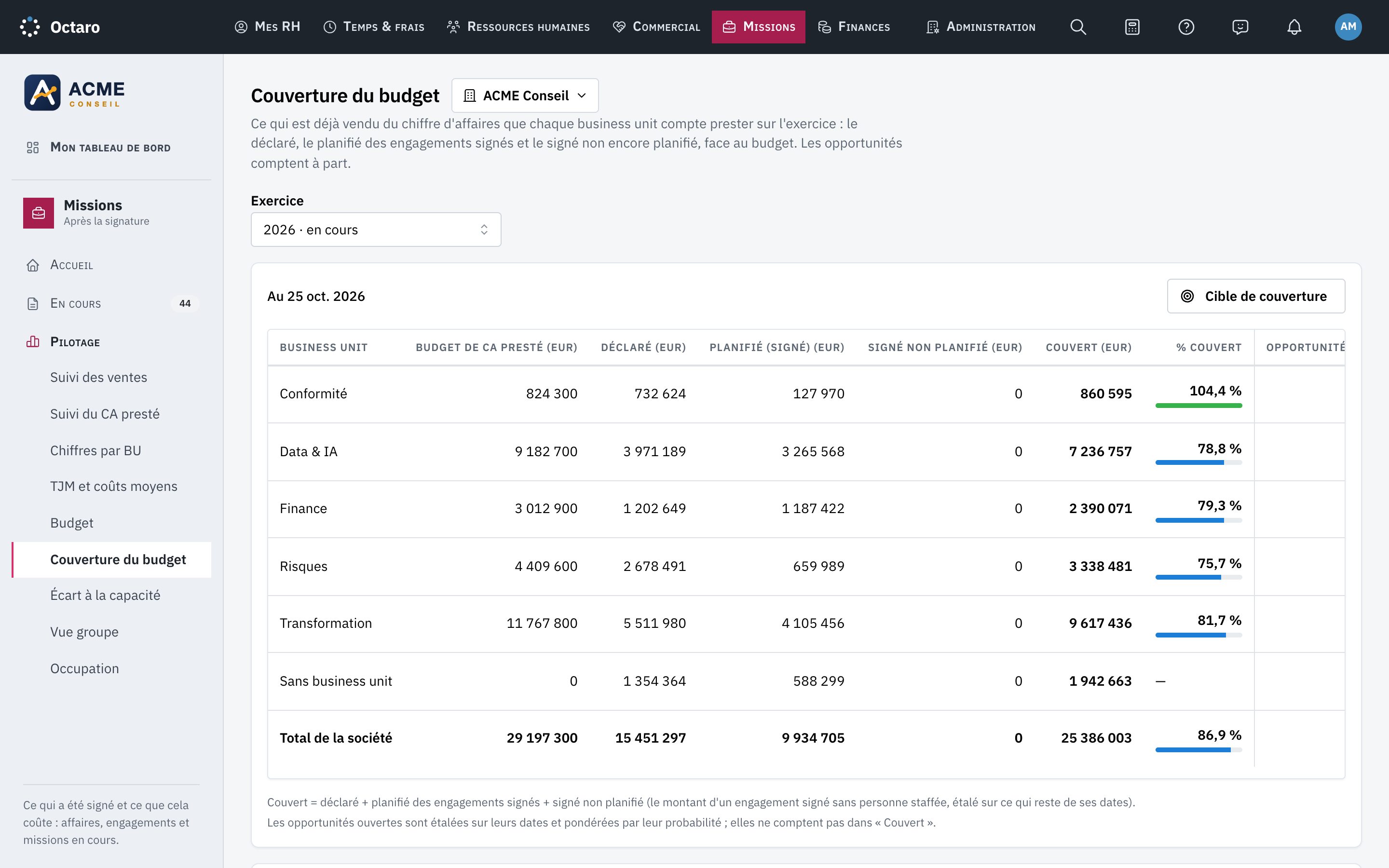The image size is (1389, 868).
Task: Click the Total de la société progress bar
Action: pyautogui.click(x=1198, y=750)
